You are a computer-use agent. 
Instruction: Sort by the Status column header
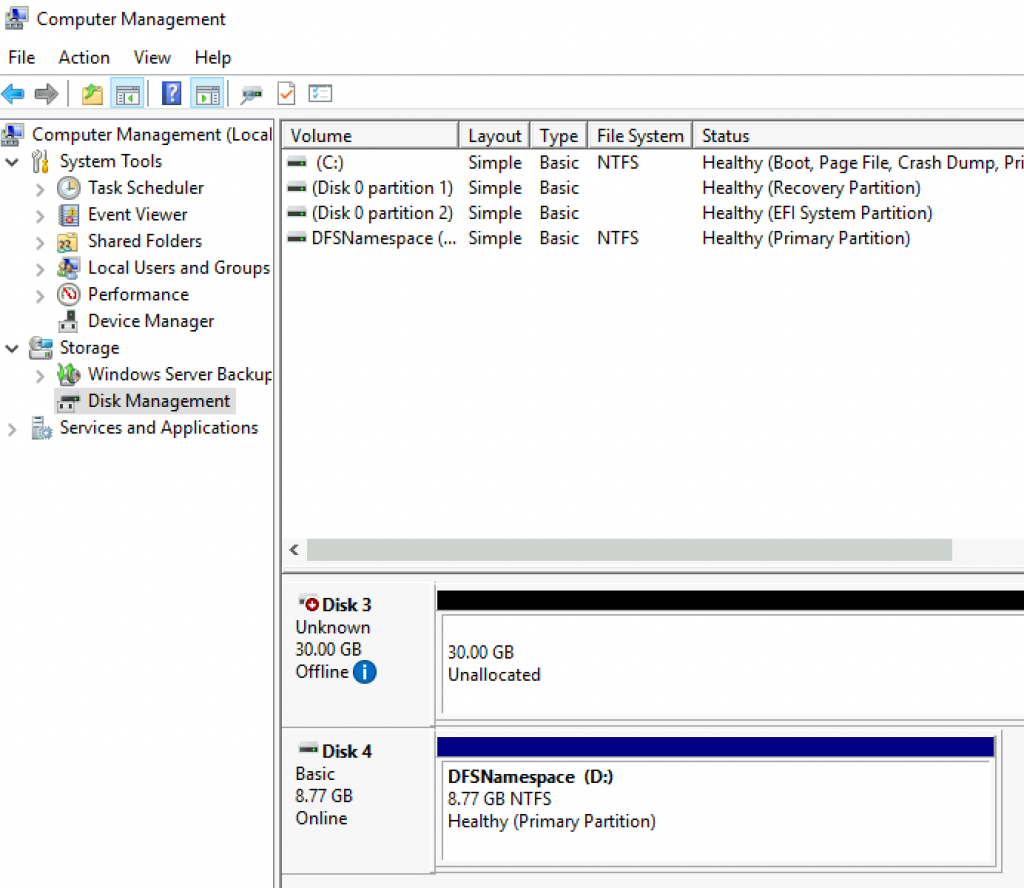pyautogui.click(x=858, y=136)
